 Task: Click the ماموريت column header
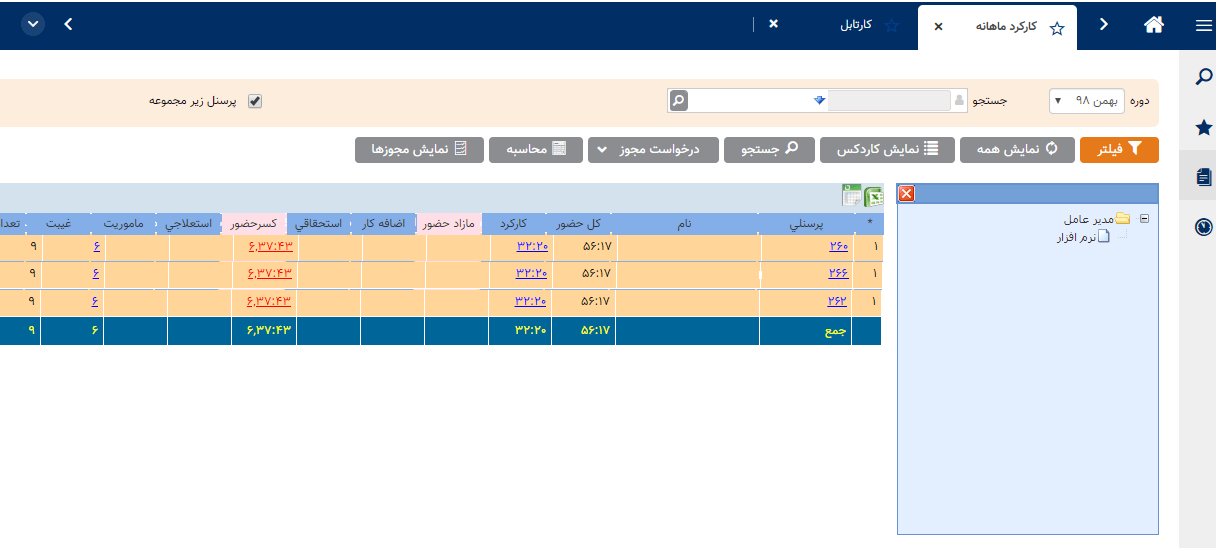125,224
